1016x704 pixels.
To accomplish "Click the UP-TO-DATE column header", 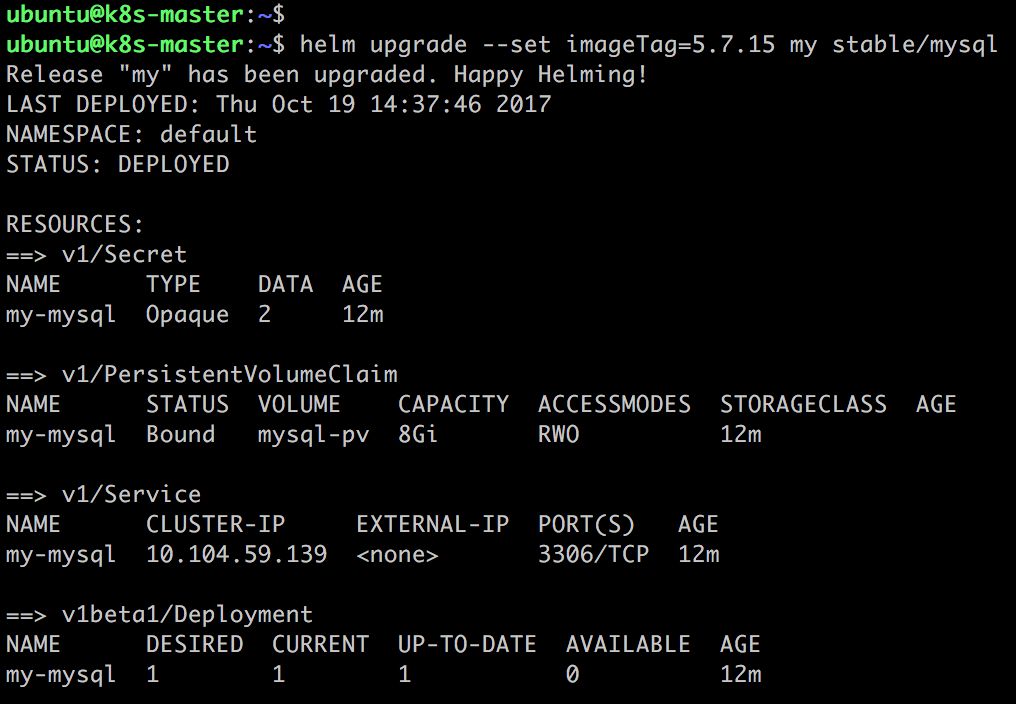I will [x=467, y=644].
